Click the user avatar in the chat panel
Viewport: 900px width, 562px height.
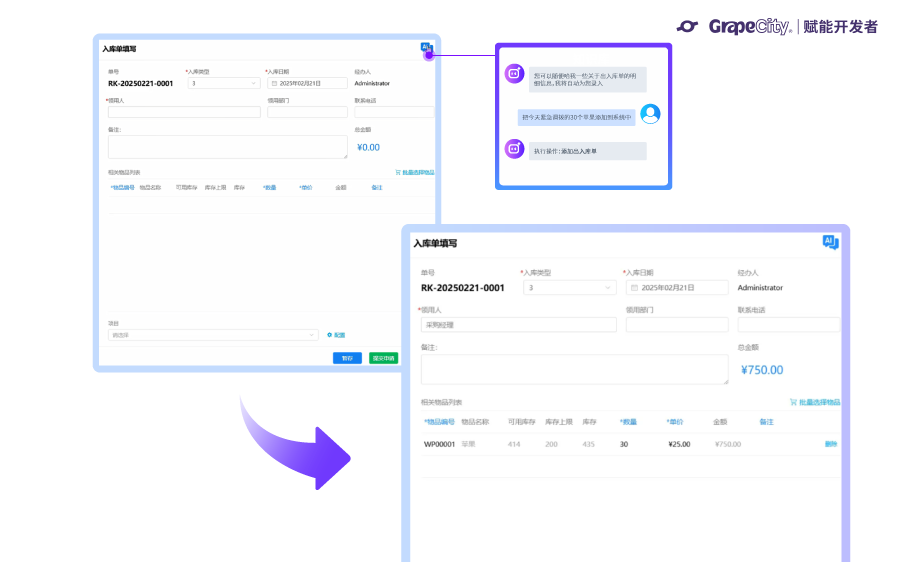650,114
